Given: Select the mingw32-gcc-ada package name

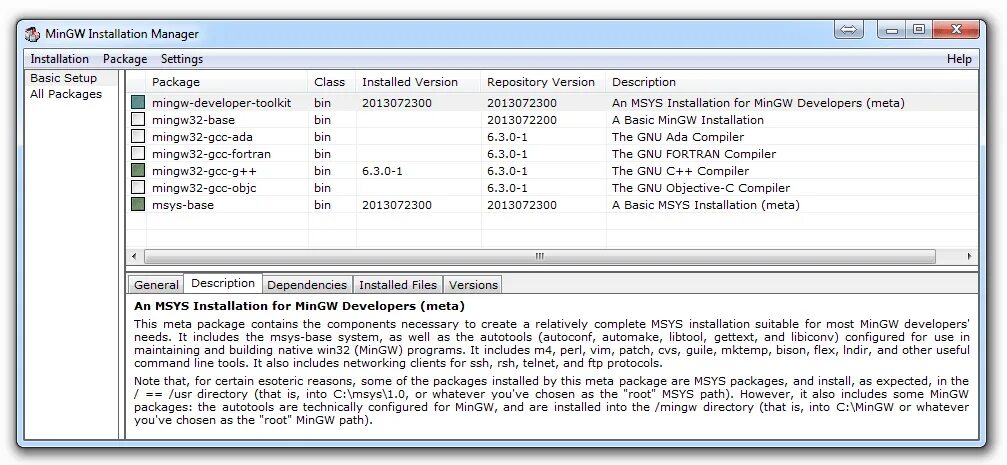Looking at the screenshot, I should click(x=202, y=137).
